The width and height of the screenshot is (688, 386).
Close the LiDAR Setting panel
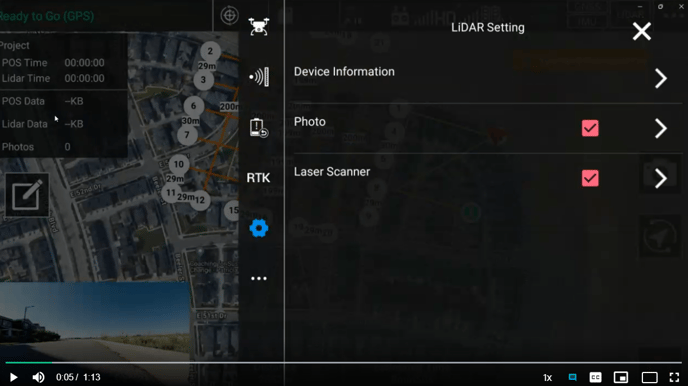[641, 32]
